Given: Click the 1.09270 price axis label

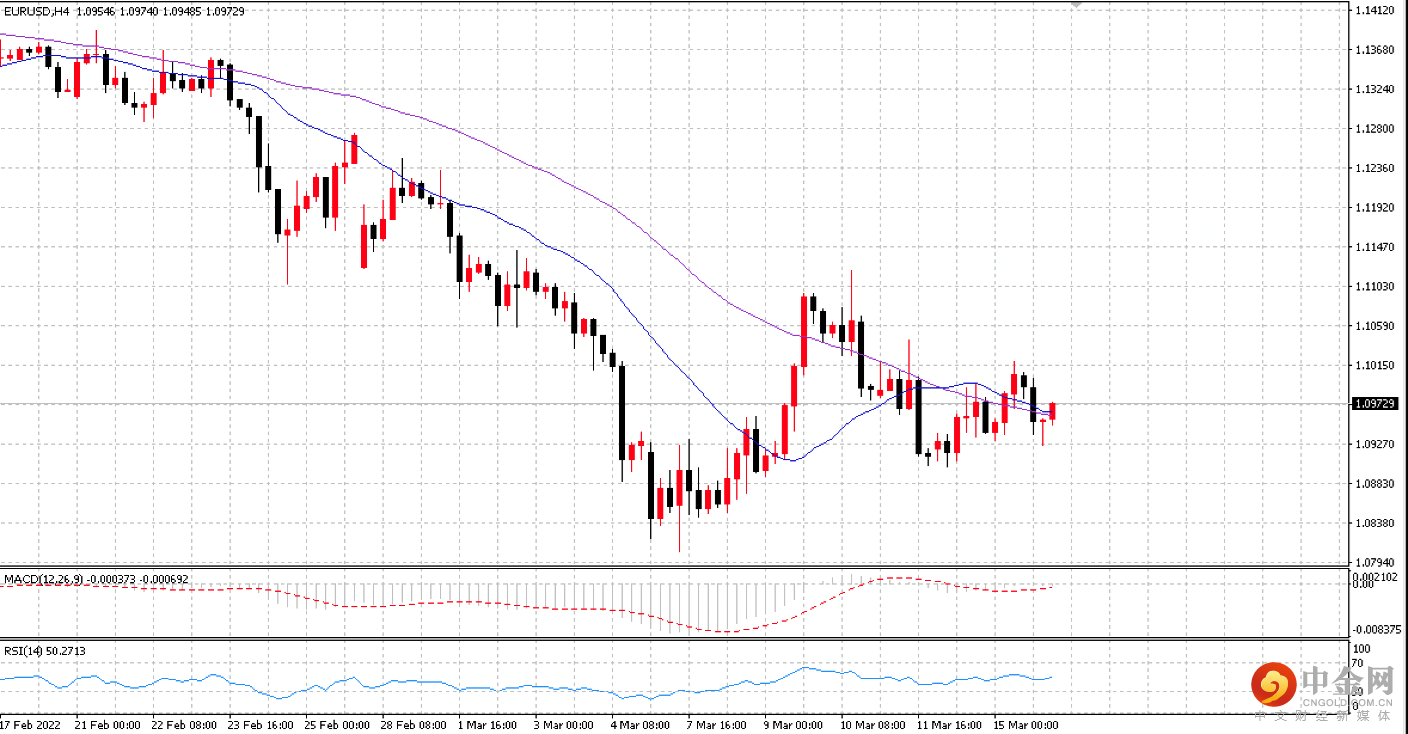Looking at the screenshot, I should click(x=1373, y=444).
